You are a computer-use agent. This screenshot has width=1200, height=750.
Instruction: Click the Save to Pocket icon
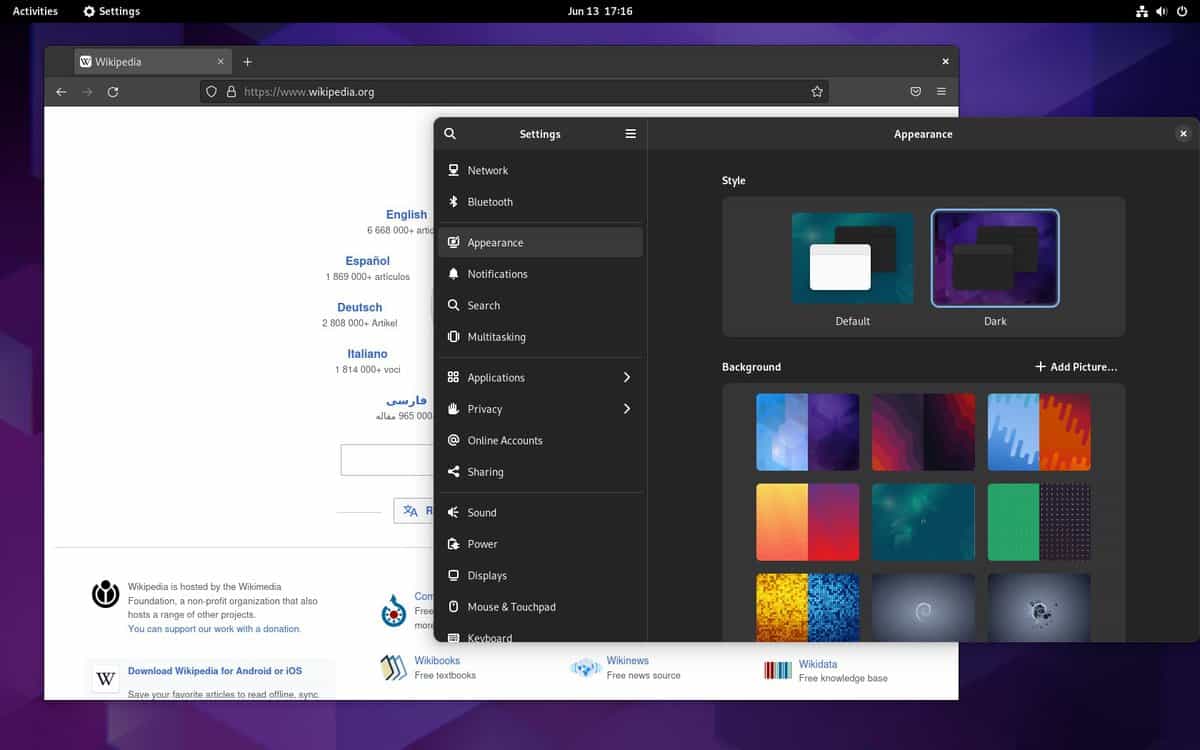click(x=915, y=92)
